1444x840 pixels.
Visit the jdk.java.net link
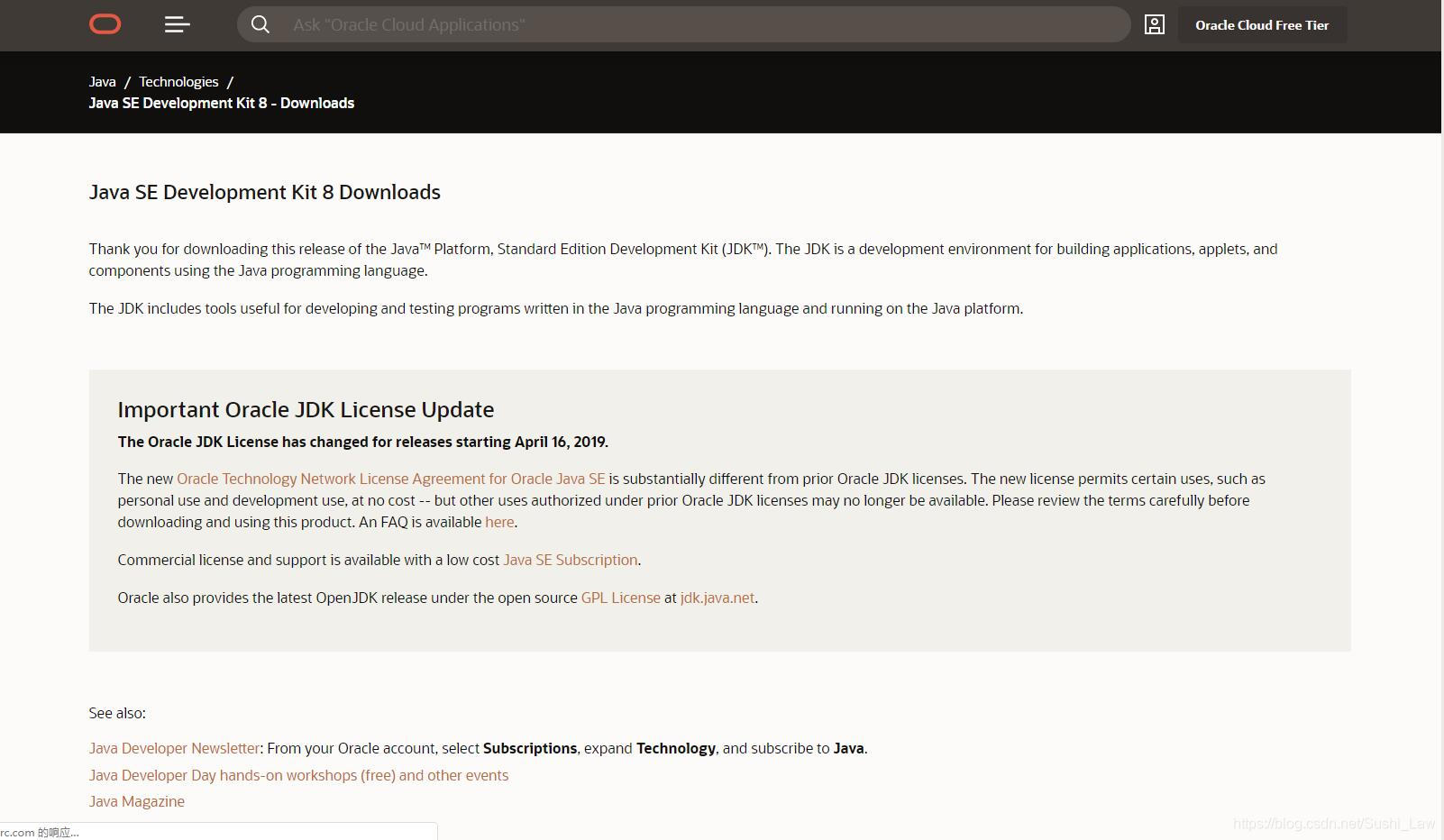(x=717, y=598)
